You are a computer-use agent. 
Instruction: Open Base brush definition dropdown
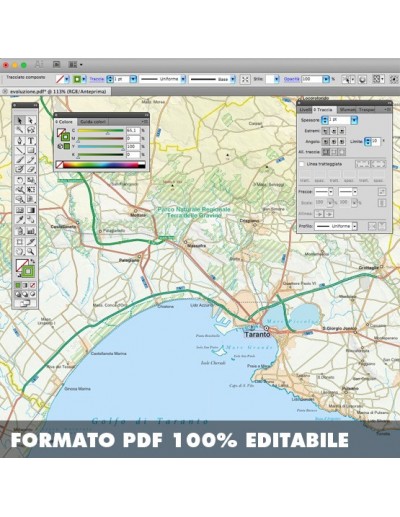(x=233, y=79)
